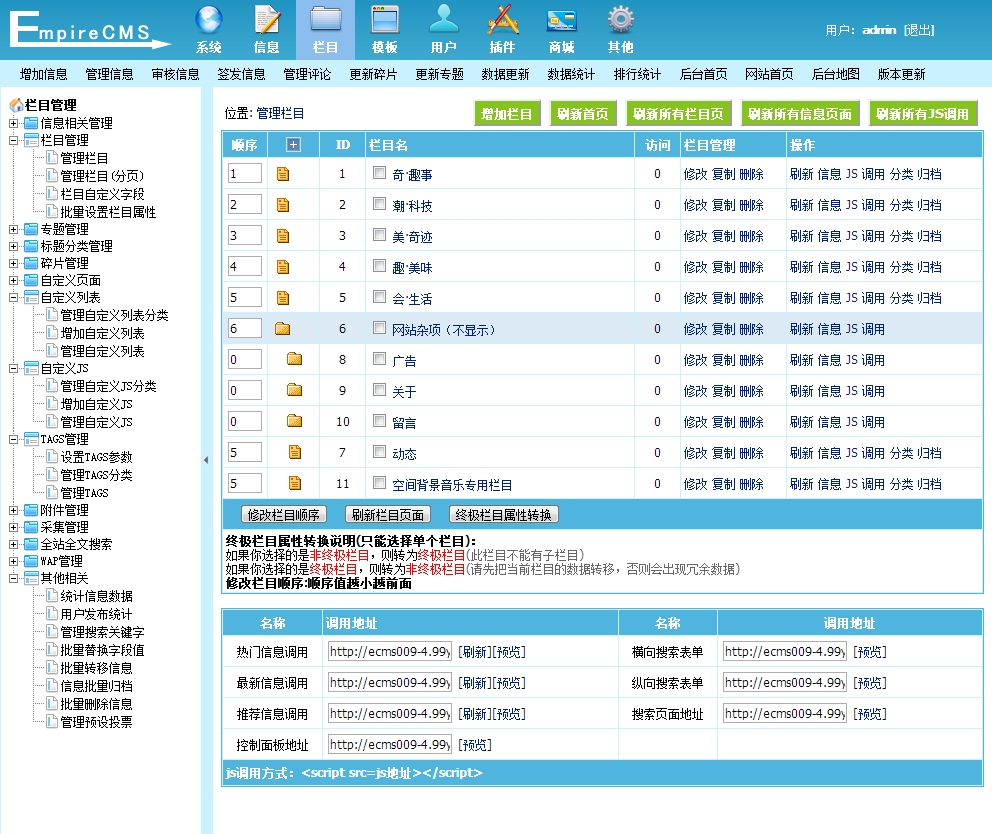Click the 刷新所有JS调用 button
This screenshot has width=992, height=834.
point(923,114)
